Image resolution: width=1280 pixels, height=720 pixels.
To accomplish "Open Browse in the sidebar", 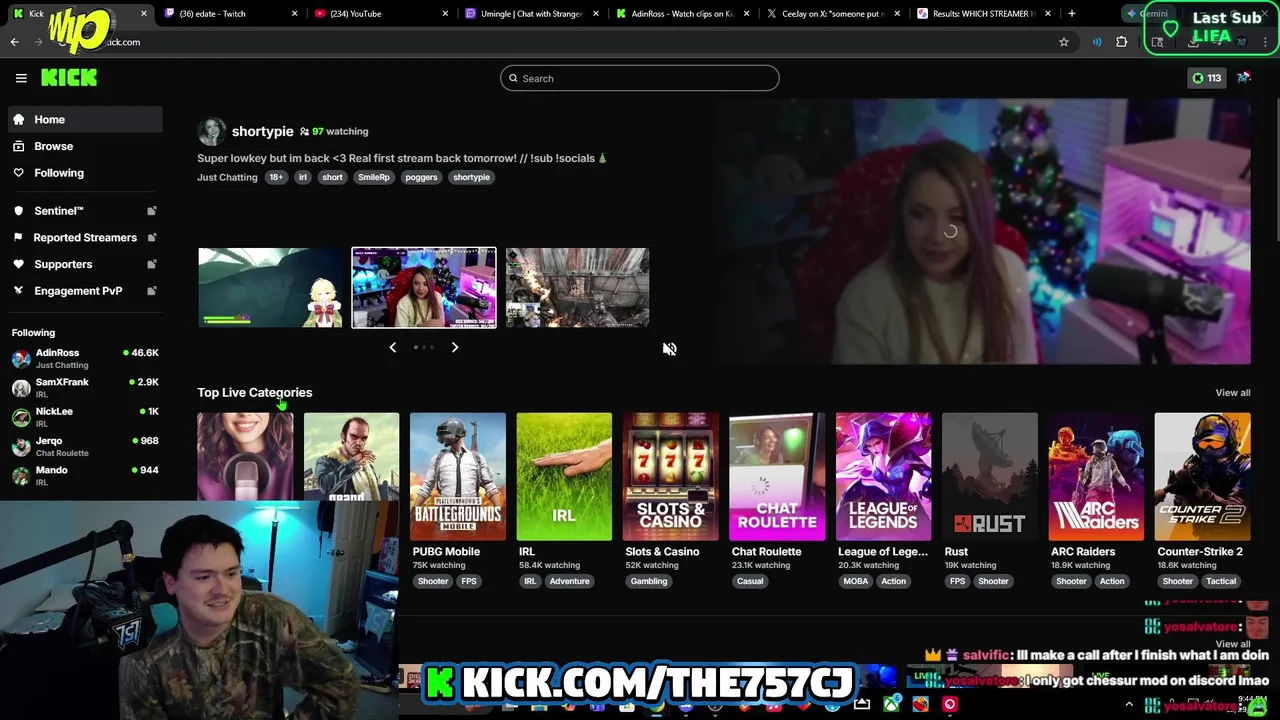I will 85,146.
